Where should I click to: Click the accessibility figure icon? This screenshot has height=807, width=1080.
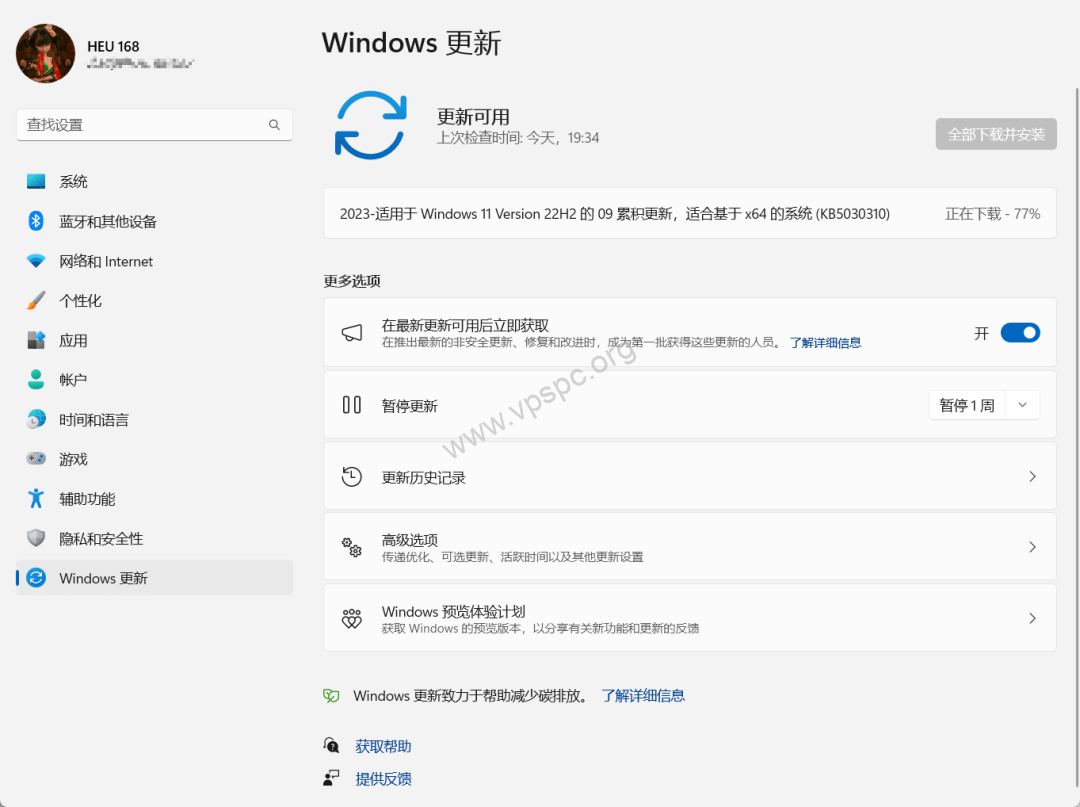36,499
